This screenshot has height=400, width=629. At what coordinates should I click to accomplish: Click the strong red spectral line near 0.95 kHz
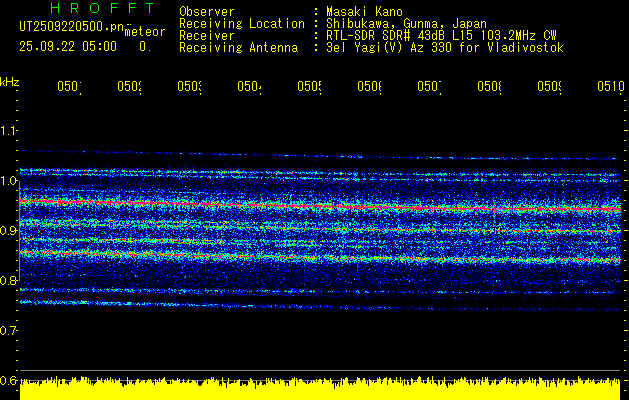(x=320, y=205)
